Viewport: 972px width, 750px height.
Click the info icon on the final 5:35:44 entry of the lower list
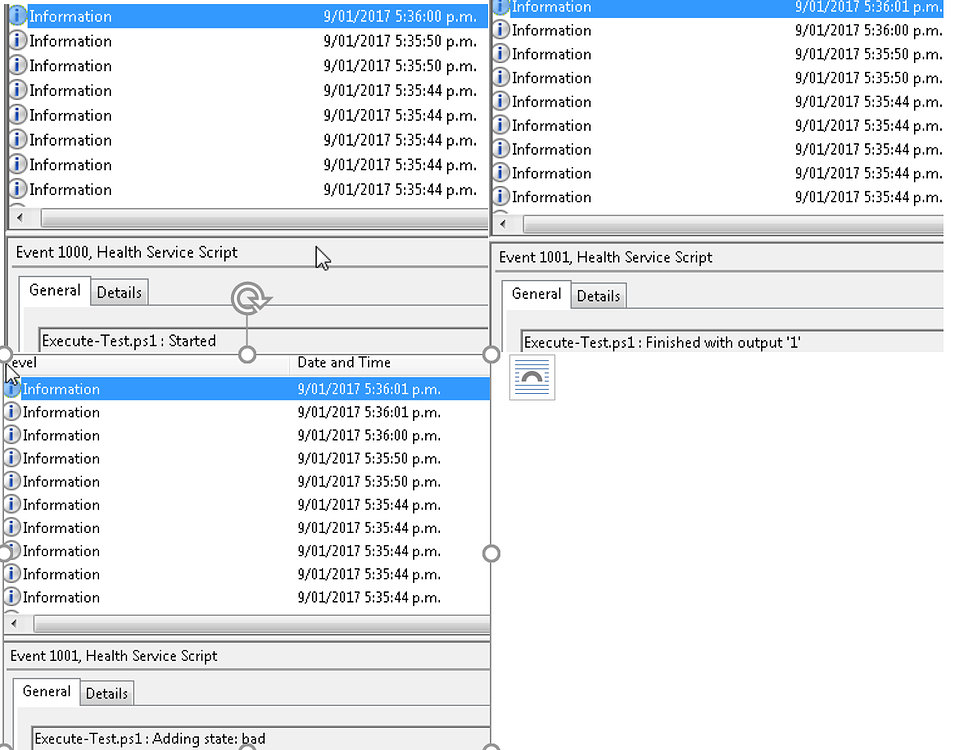(x=12, y=597)
